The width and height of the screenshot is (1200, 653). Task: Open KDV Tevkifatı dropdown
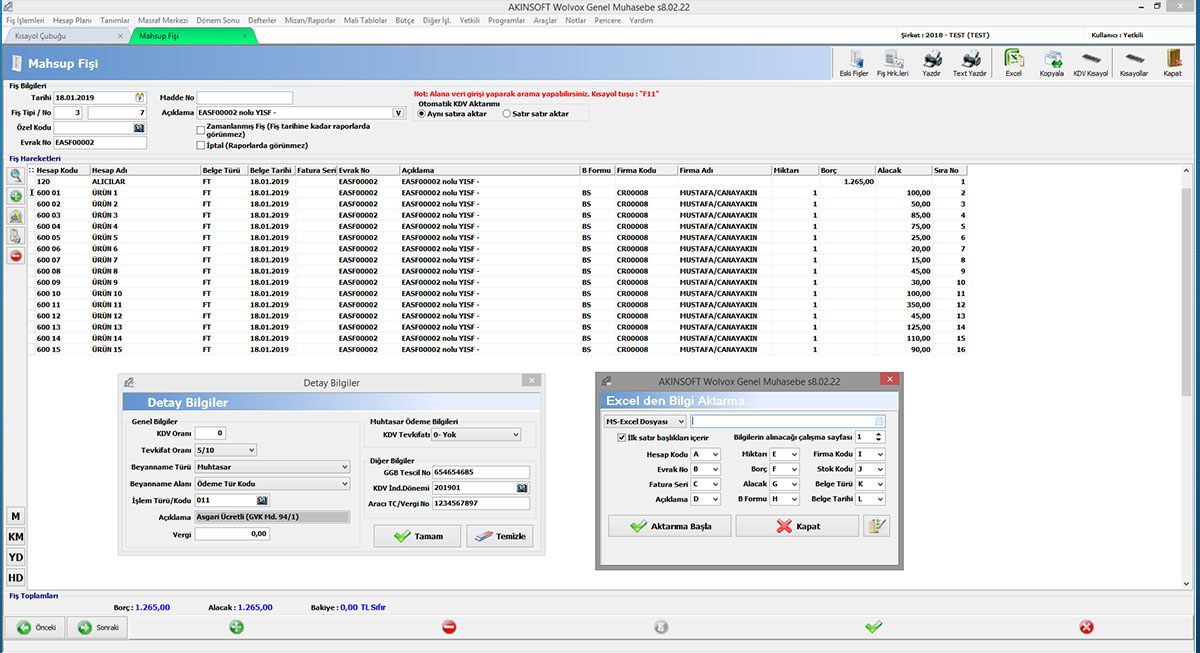point(516,435)
